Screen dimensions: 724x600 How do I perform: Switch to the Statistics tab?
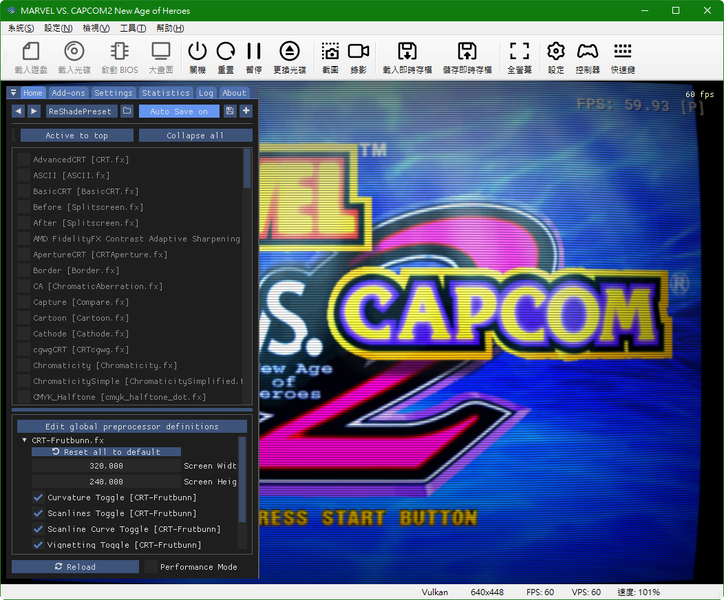165,93
